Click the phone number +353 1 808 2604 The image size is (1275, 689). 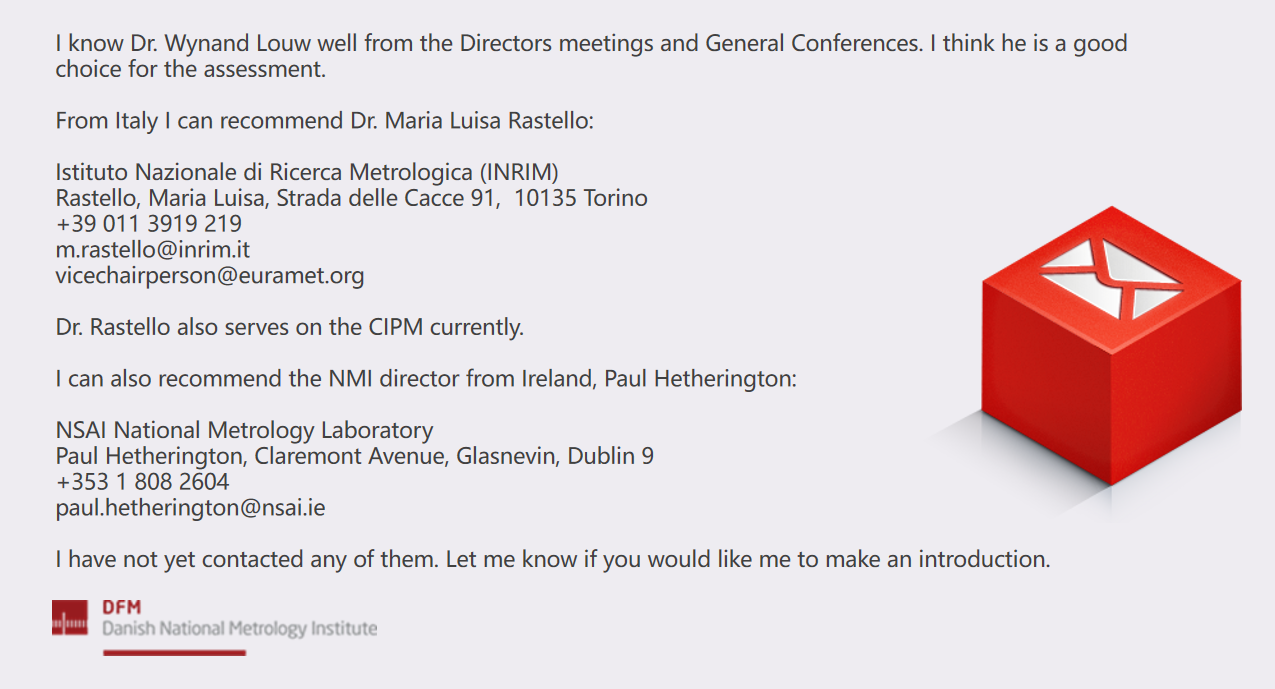pyautogui.click(x=143, y=481)
